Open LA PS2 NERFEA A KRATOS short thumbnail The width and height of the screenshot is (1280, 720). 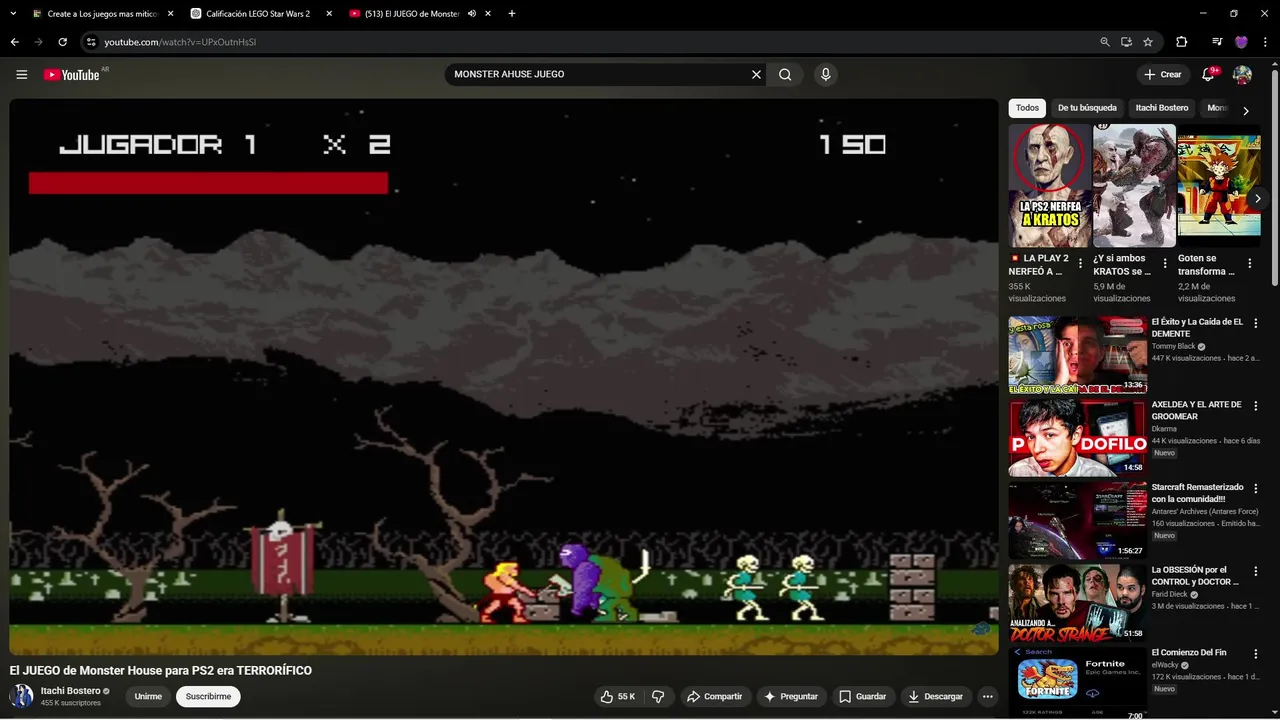pyautogui.click(x=1049, y=186)
